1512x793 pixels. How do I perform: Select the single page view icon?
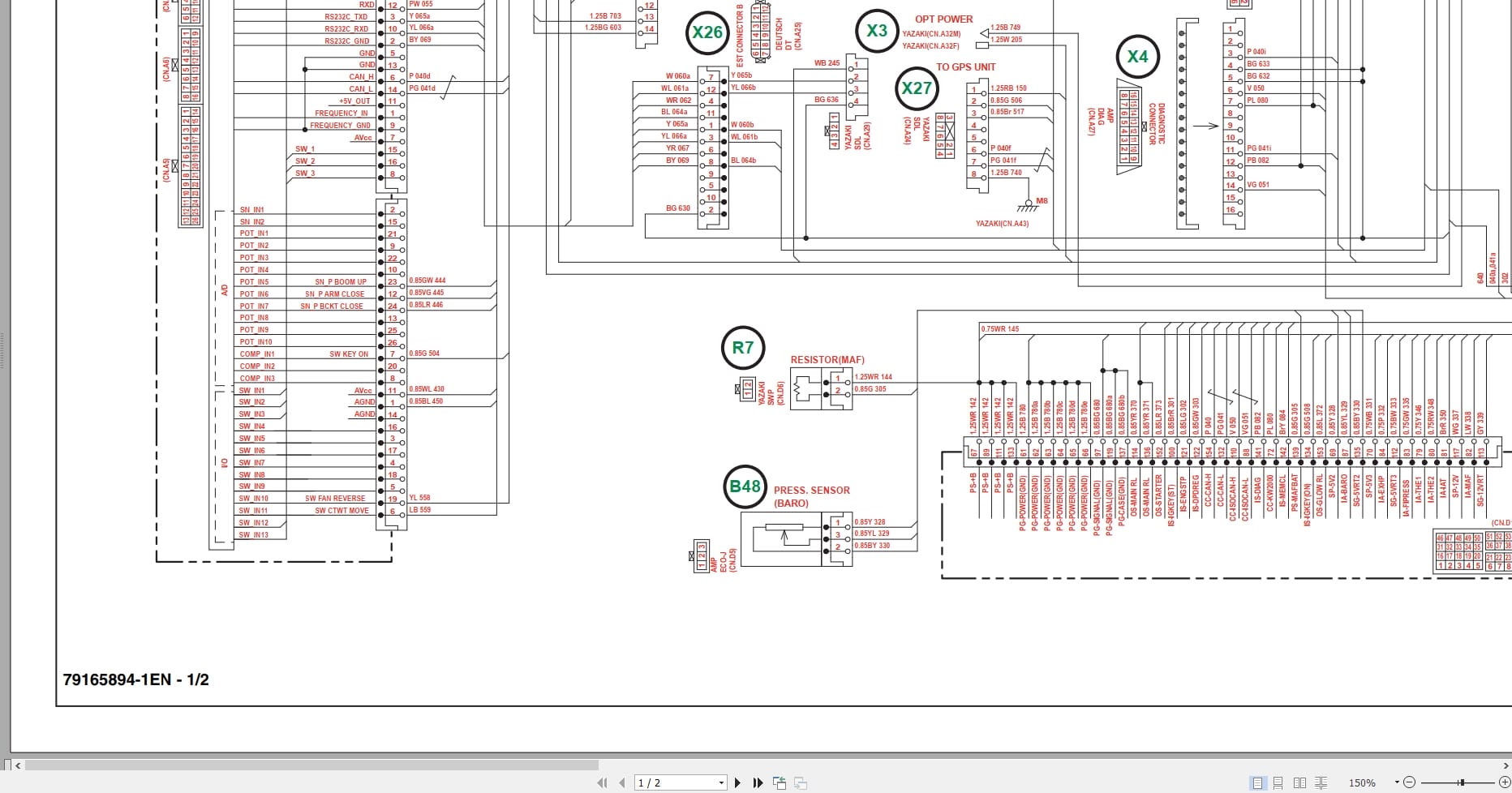coord(1258,782)
